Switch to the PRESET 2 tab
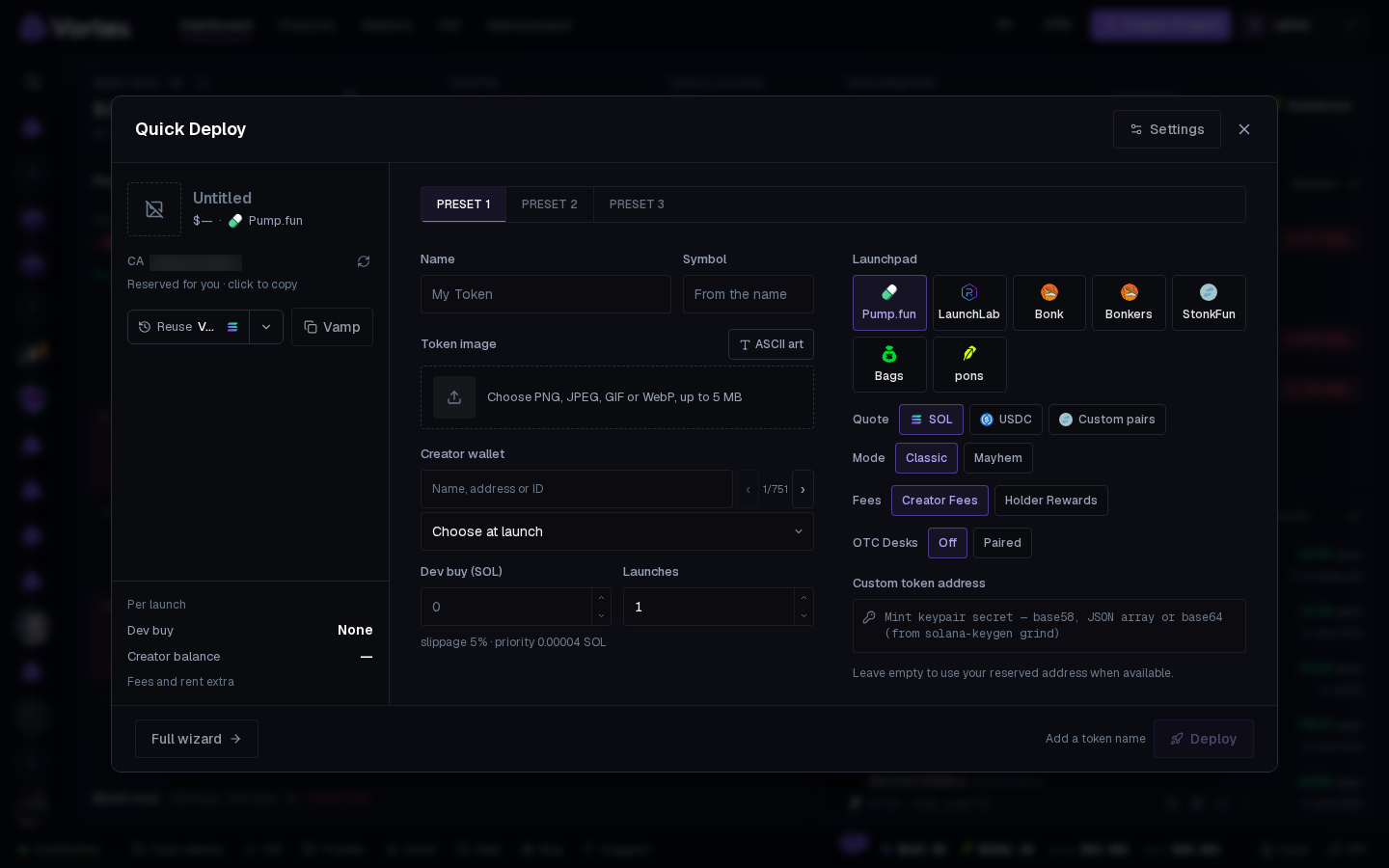 (x=550, y=204)
